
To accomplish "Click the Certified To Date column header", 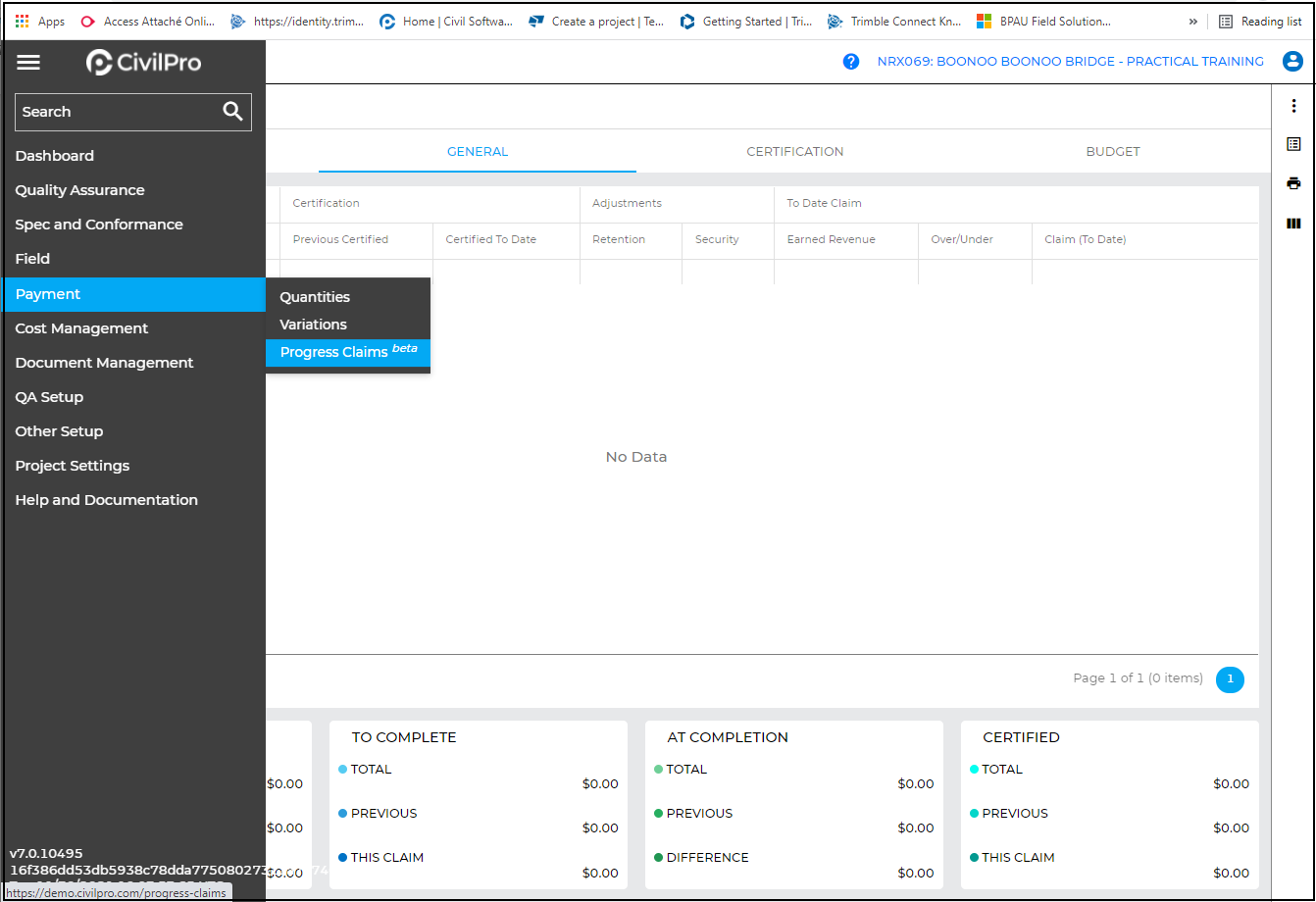I will [x=506, y=239].
